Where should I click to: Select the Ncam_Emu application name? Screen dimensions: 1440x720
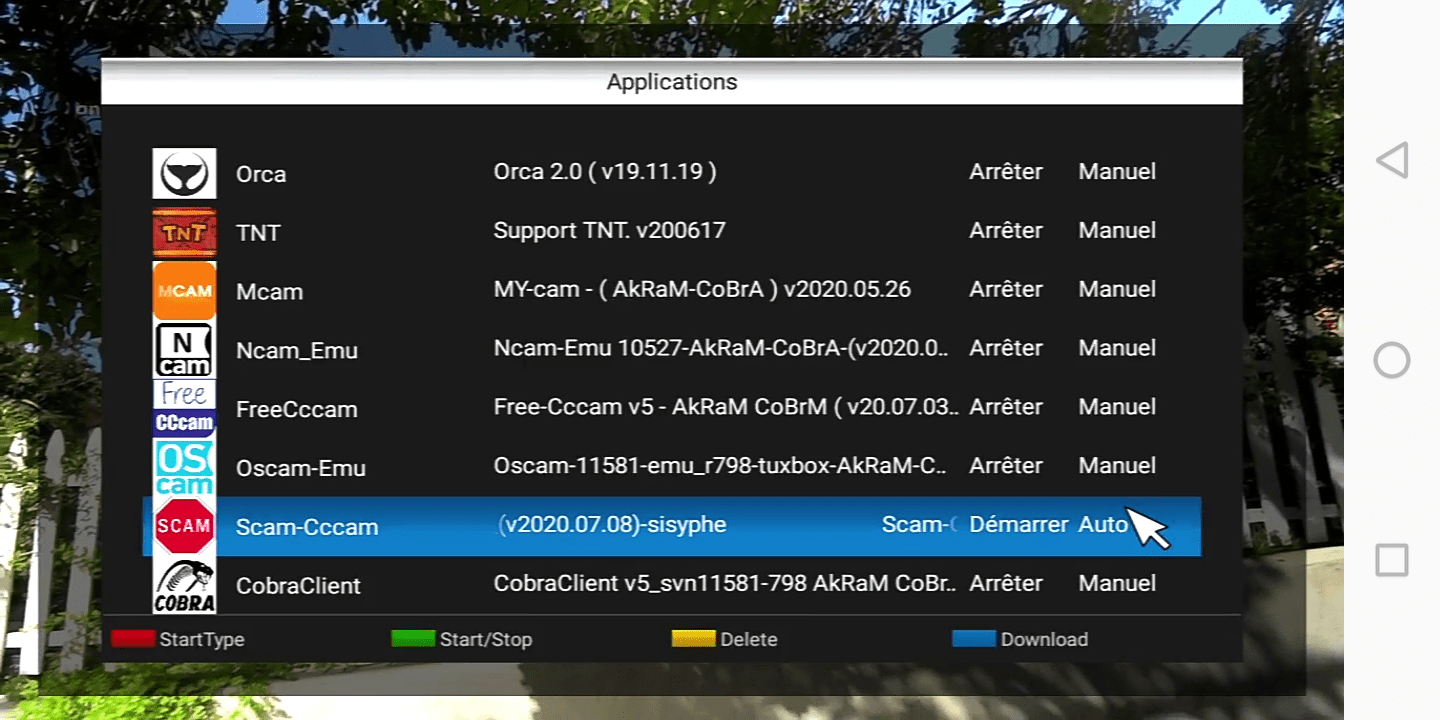[297, 351]
